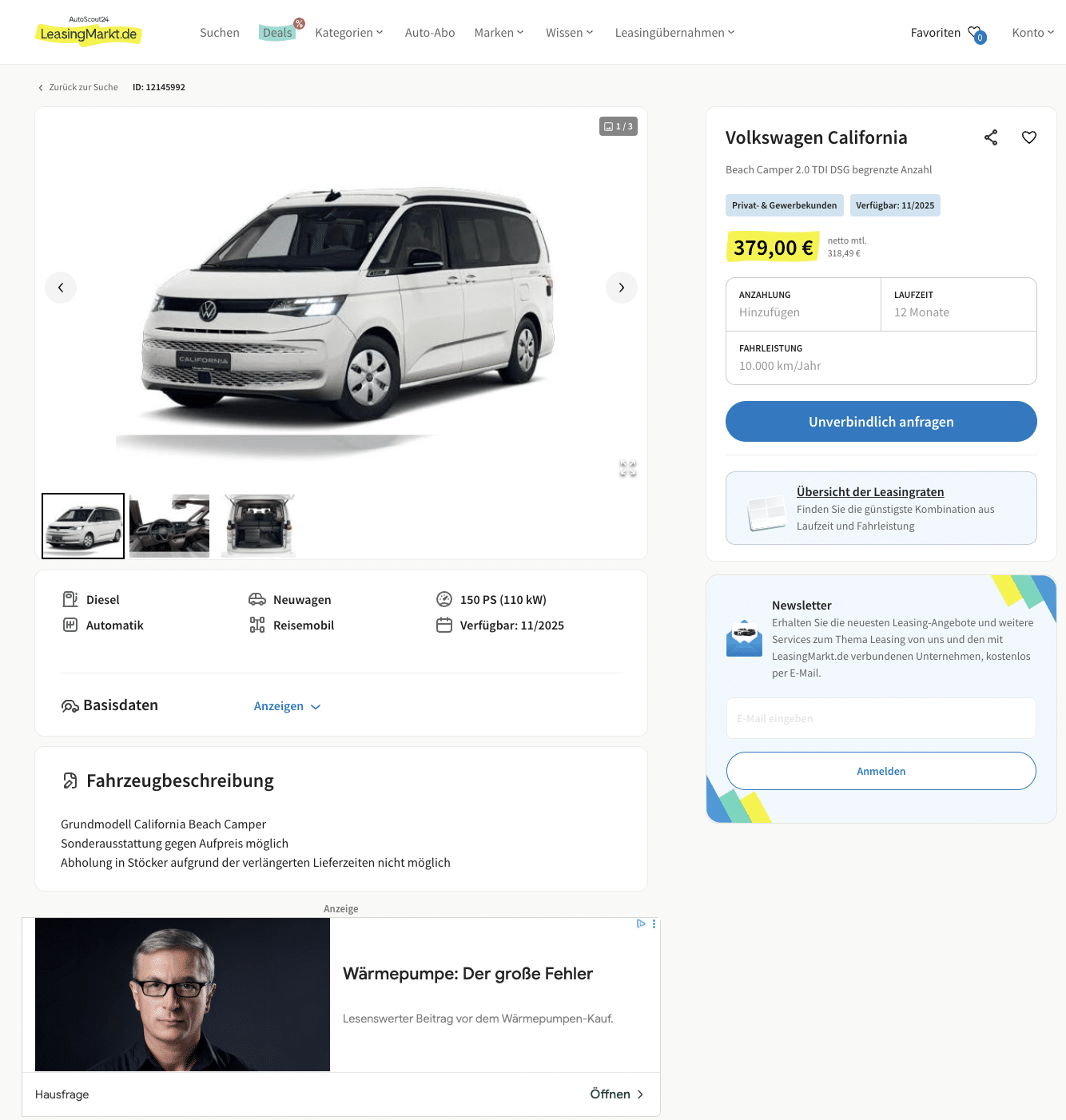Click the Unverbindlich anfragen button
This screenshot has width=1066, height=1120.
pos(881,421)
